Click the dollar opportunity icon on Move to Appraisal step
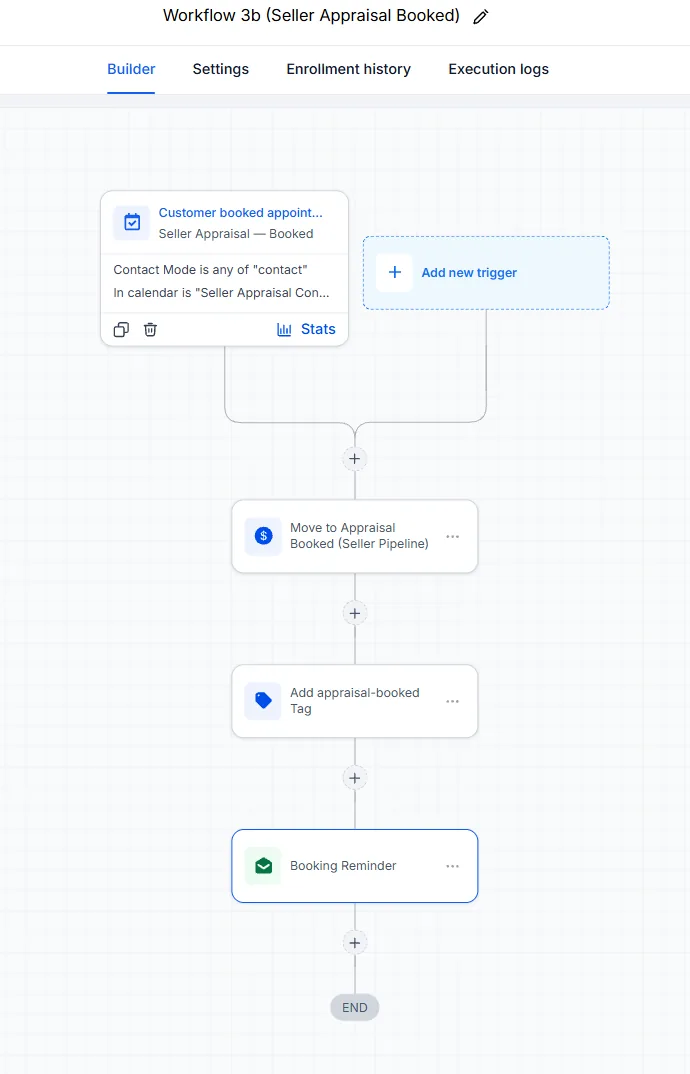Screen dimensions: 690x1074 click(263, 536)
